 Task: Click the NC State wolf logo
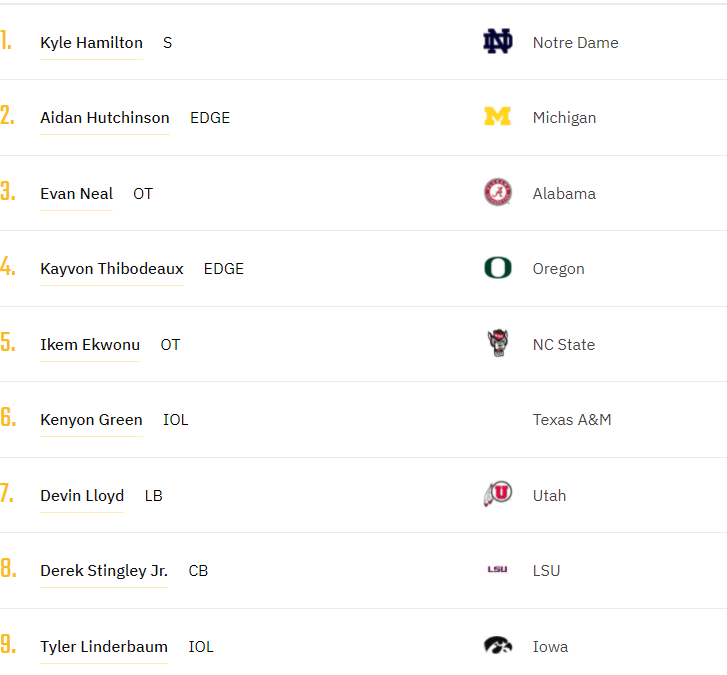coord(497,344)
